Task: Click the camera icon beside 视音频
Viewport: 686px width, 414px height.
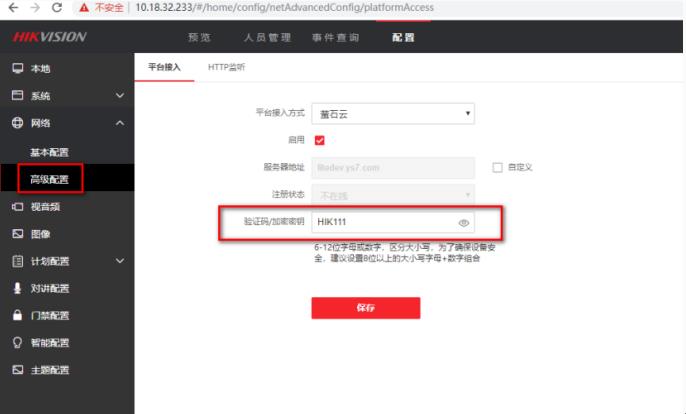Action: click(18, 207)
